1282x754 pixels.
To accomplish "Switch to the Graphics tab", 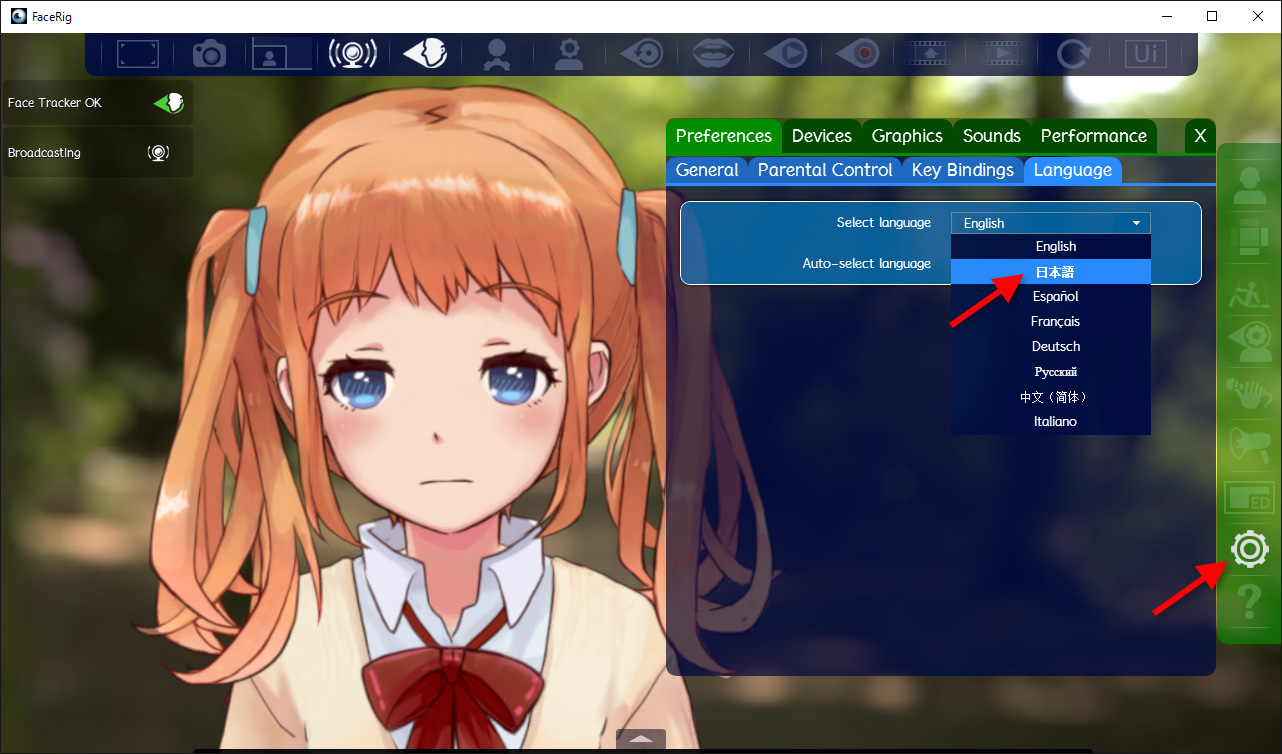I will tap(907, 136).
